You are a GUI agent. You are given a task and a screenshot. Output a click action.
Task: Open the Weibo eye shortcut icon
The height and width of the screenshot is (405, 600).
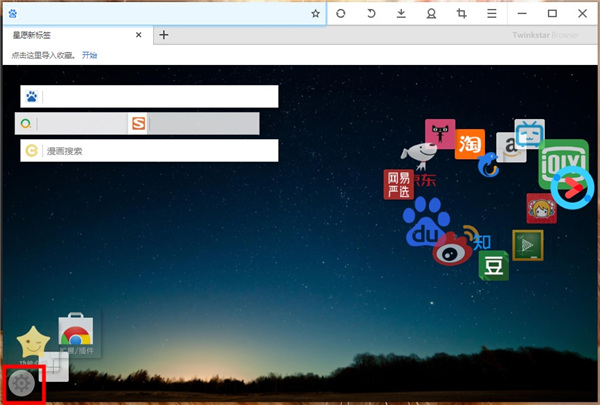[x=452, y=250]
